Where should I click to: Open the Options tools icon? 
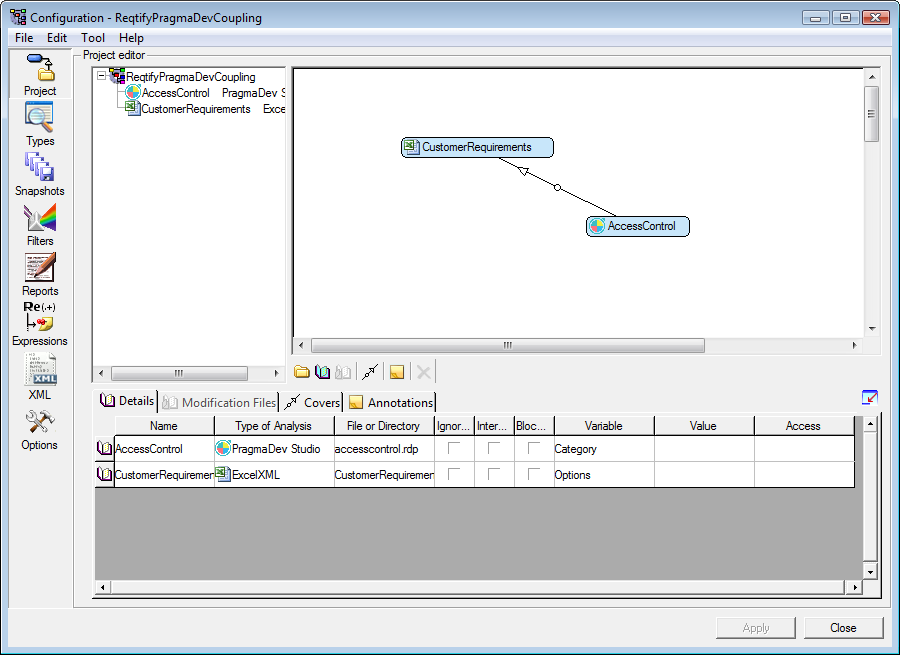pos(40,430)
